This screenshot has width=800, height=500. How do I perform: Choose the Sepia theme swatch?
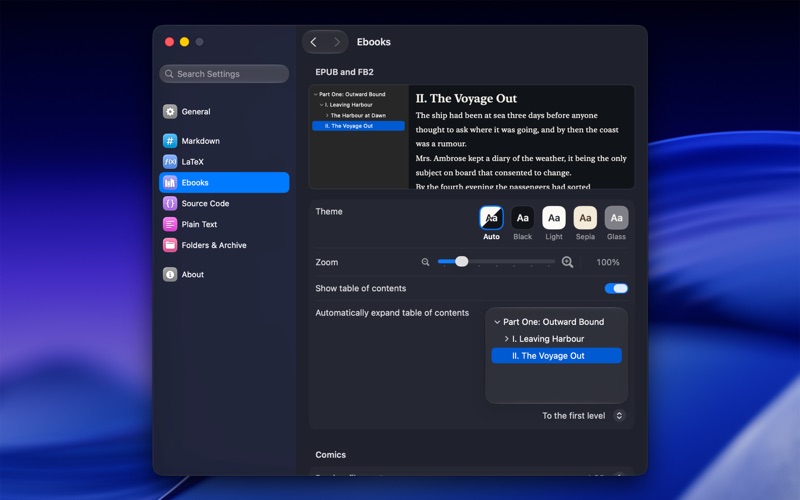pyautogui.click(x=585, y=218)
